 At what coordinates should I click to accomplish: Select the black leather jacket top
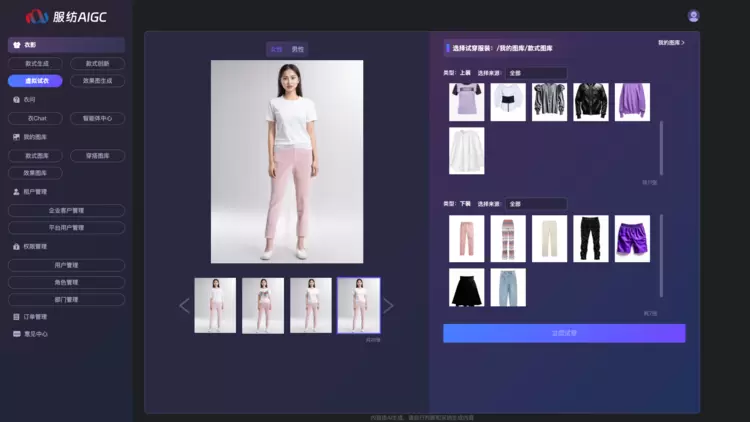coord(590,102)
